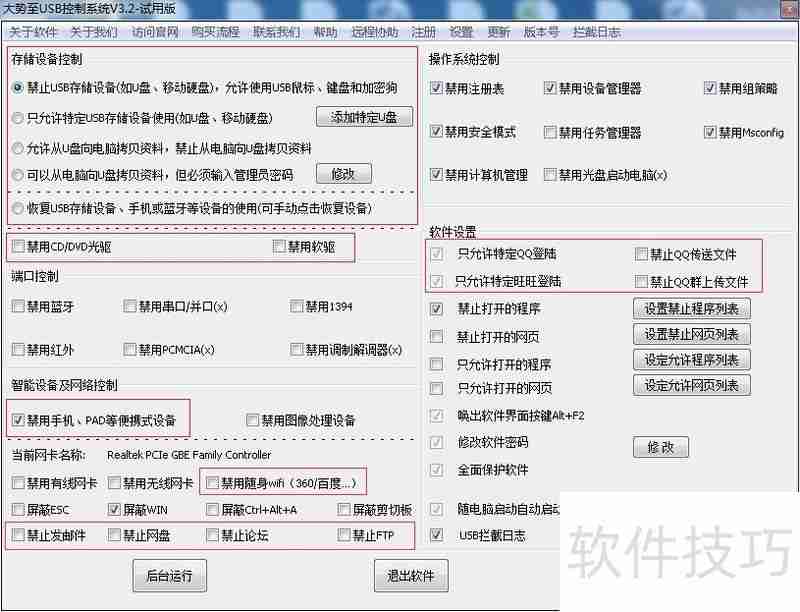Uncheck the 全面保护软件 protection option
Viewport: 800px width, 612px height.
click(x=436, y=471)
